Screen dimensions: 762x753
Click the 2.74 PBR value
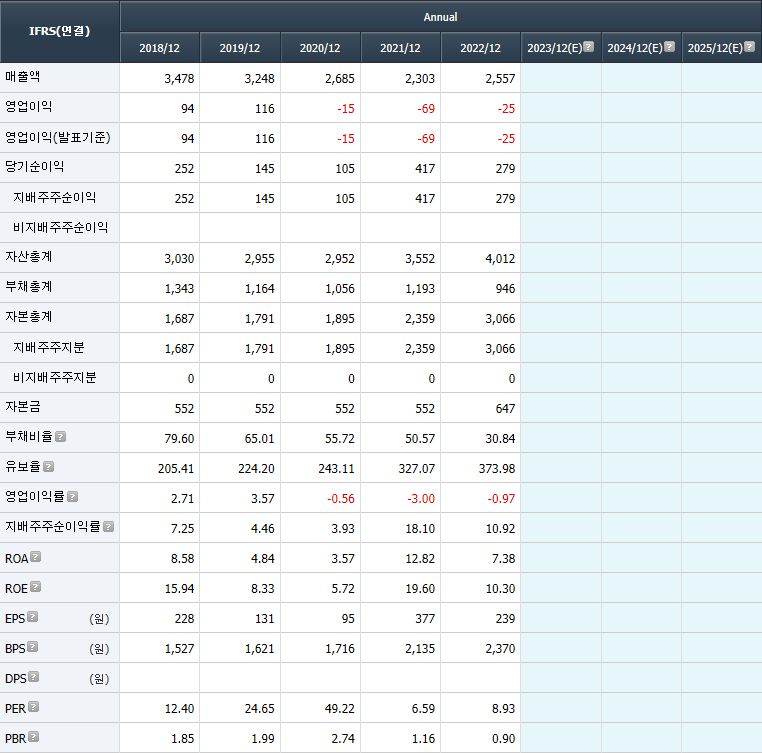pyautogui.click(x=343, y=739)
